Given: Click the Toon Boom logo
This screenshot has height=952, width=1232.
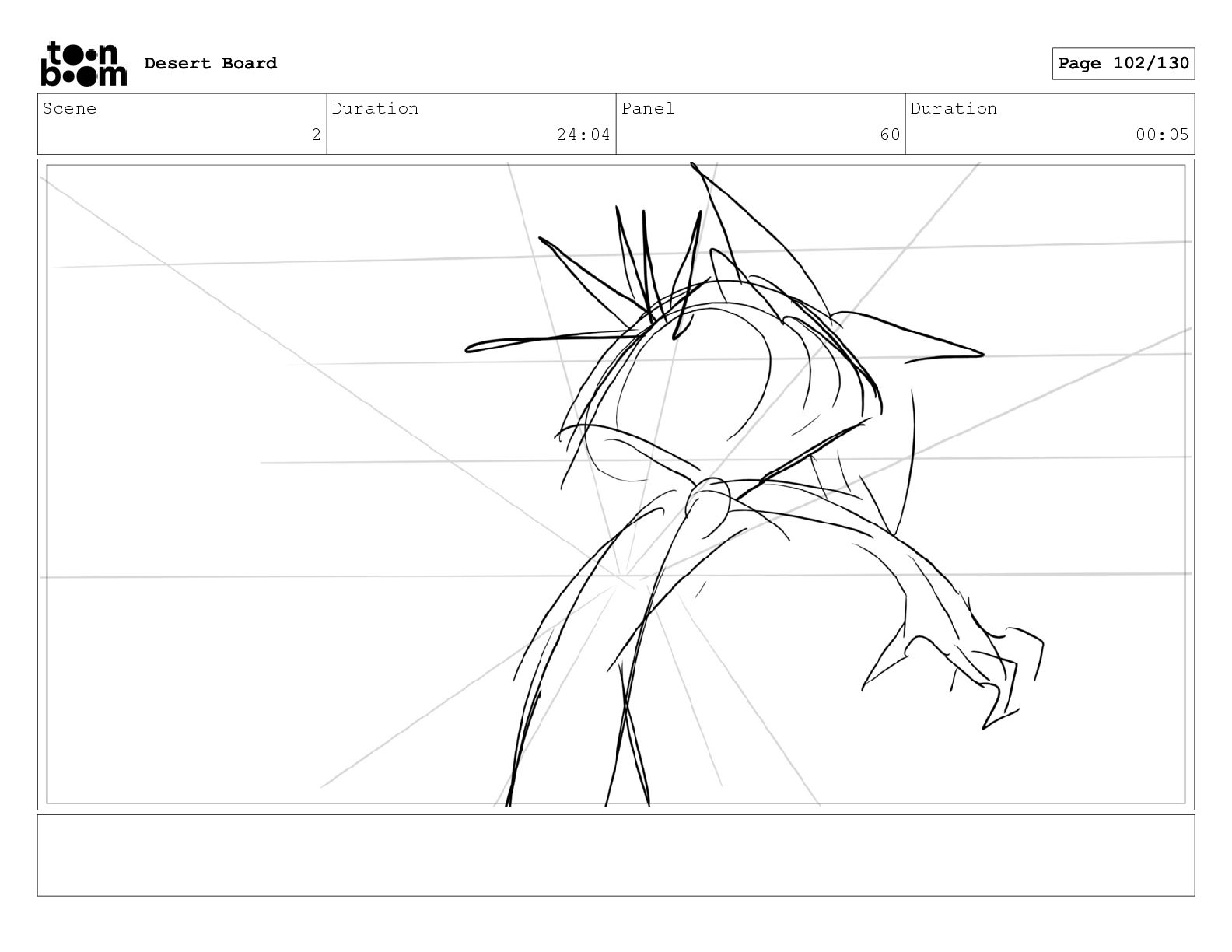Looking at the screenshot, I should click(x=83, y=63).
